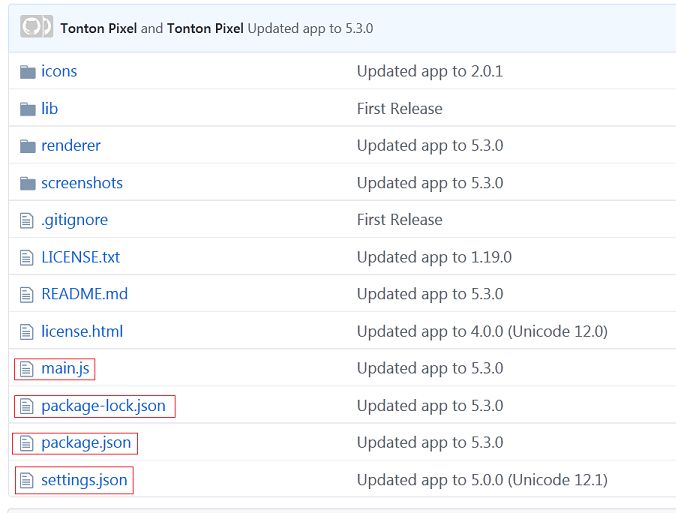676x513 pixels.
Task: Open package-lock.json file
Action: [x=103, y=406]
